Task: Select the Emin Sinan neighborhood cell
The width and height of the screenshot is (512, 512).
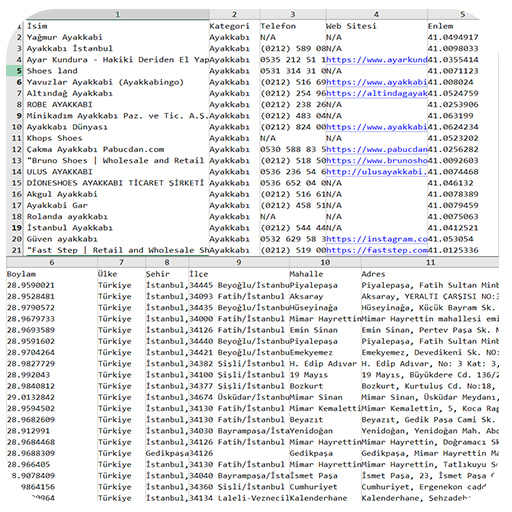Action: tap(325, 330)
